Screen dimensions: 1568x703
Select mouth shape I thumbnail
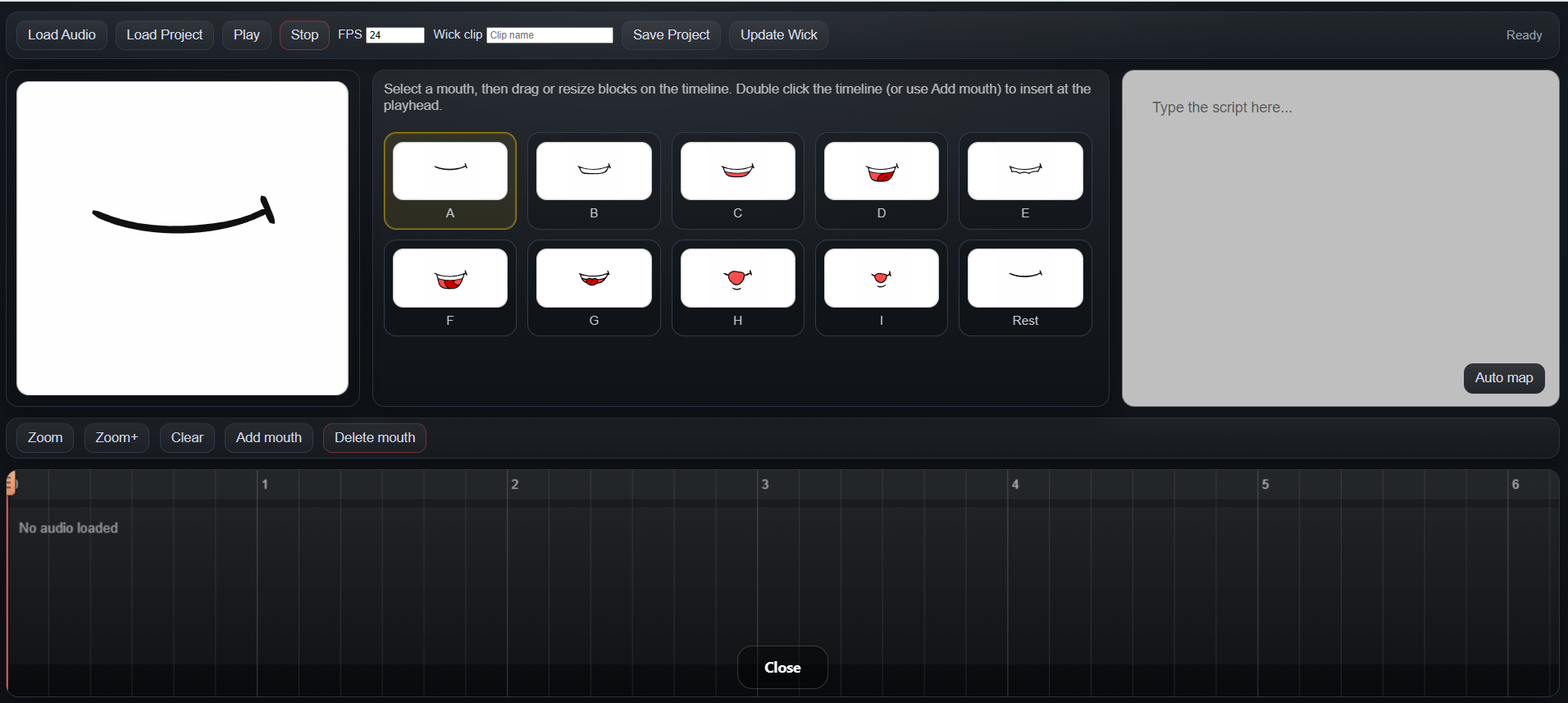(x=881, y=279)
